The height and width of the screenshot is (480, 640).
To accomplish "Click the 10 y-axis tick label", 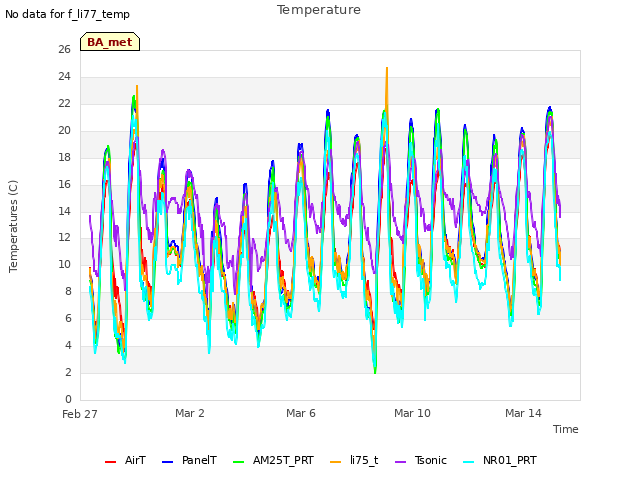I will 64,264.
